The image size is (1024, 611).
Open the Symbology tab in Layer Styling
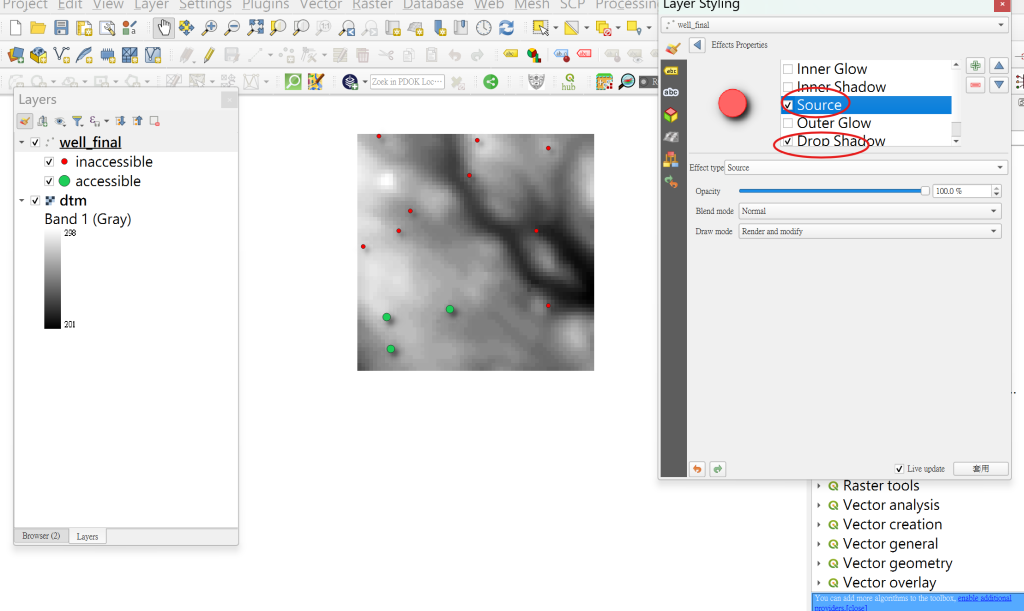coord(672,47)
